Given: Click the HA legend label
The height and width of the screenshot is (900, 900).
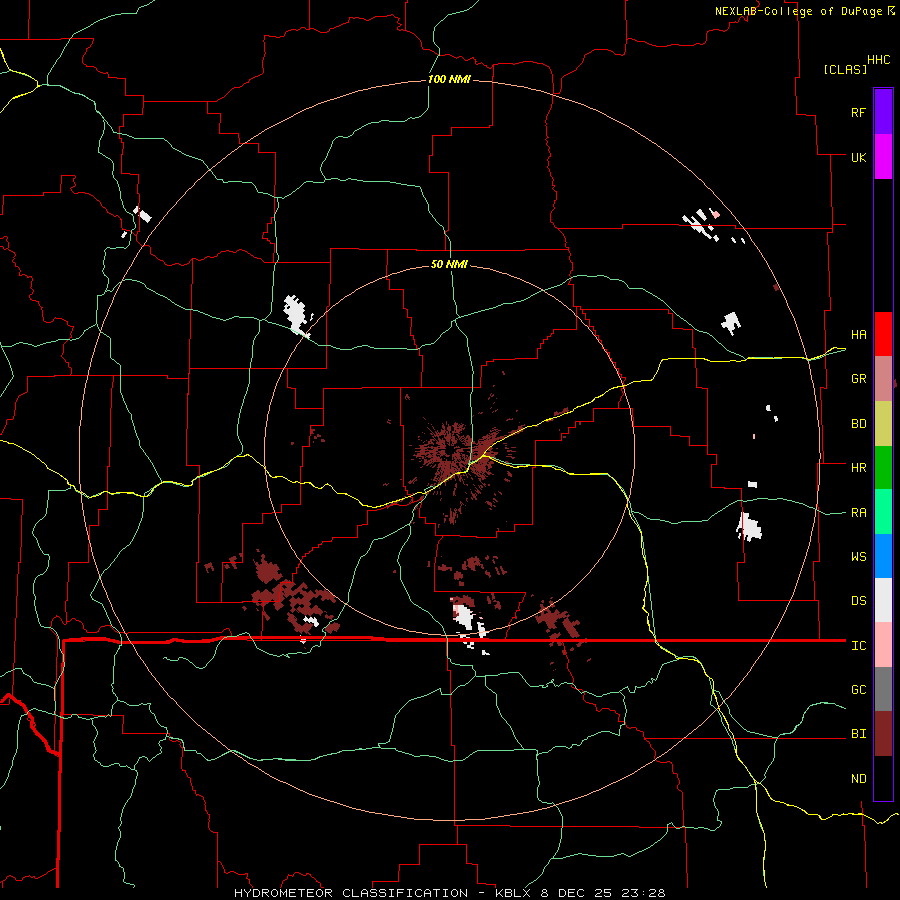Looking at the screenshot, I should [858, 334].
